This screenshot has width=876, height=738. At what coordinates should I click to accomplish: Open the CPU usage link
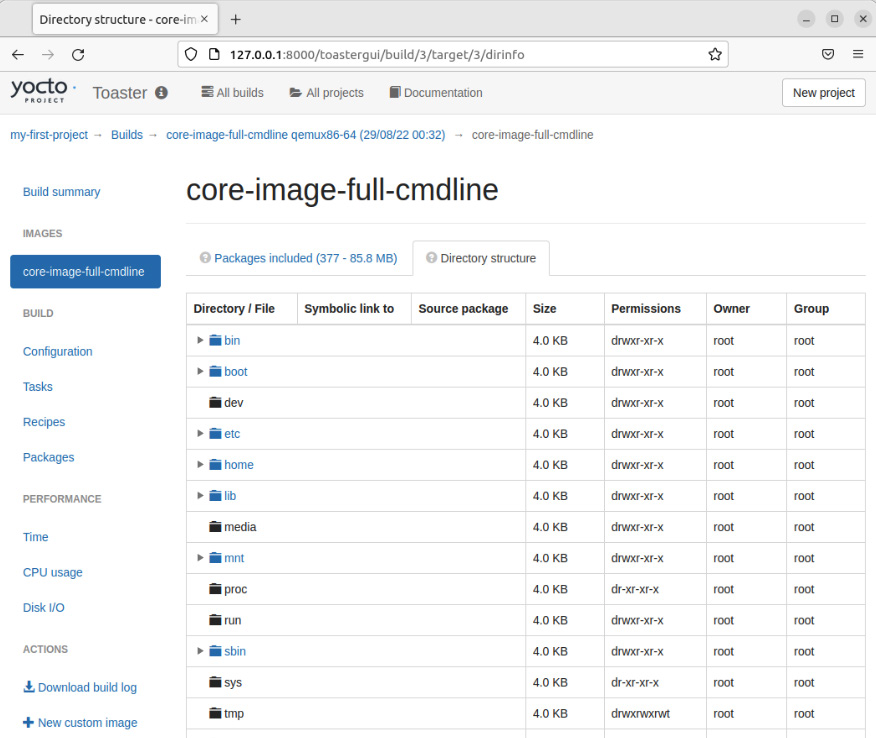(x=53, y=572)
